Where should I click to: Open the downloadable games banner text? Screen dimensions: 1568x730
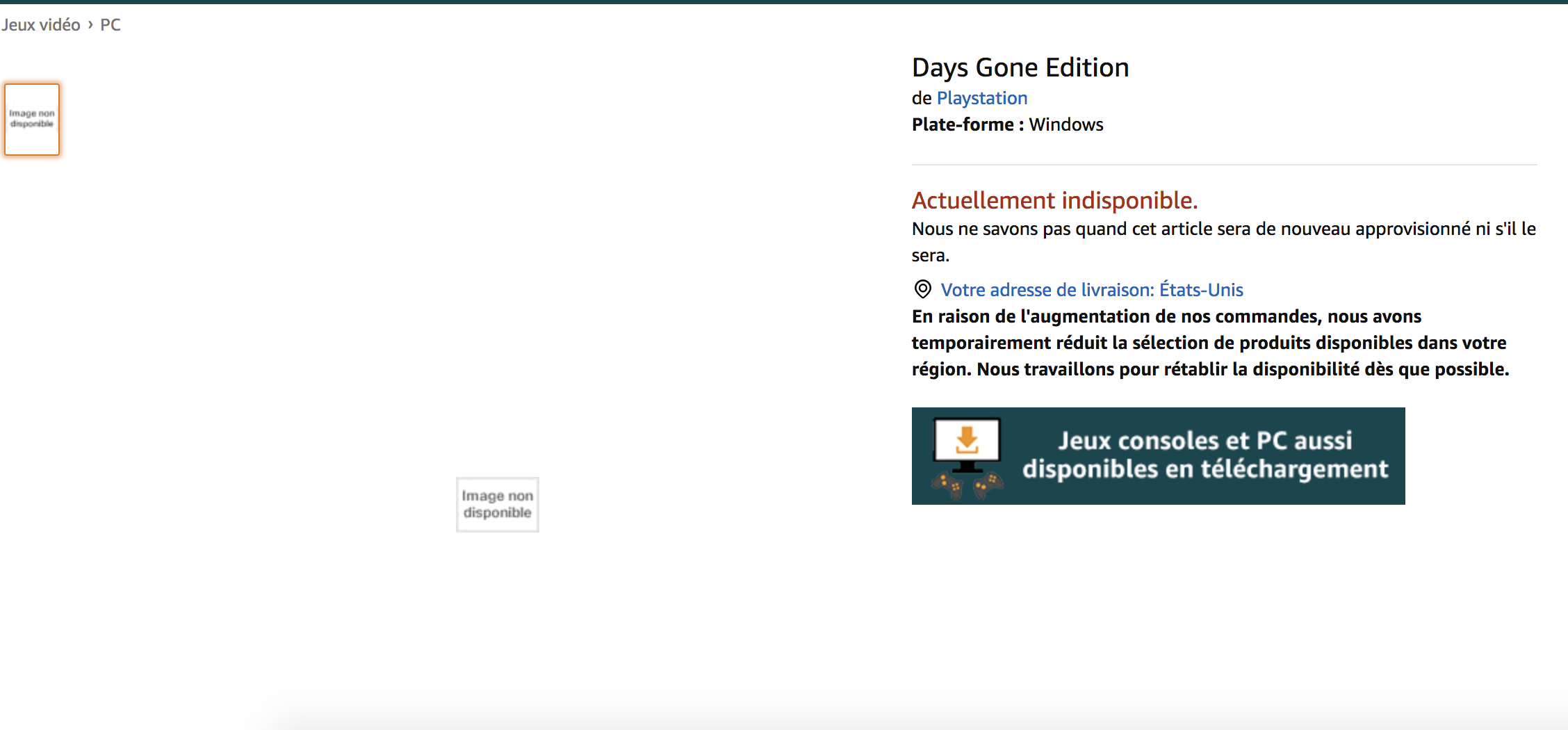(x=1204, y=455)
